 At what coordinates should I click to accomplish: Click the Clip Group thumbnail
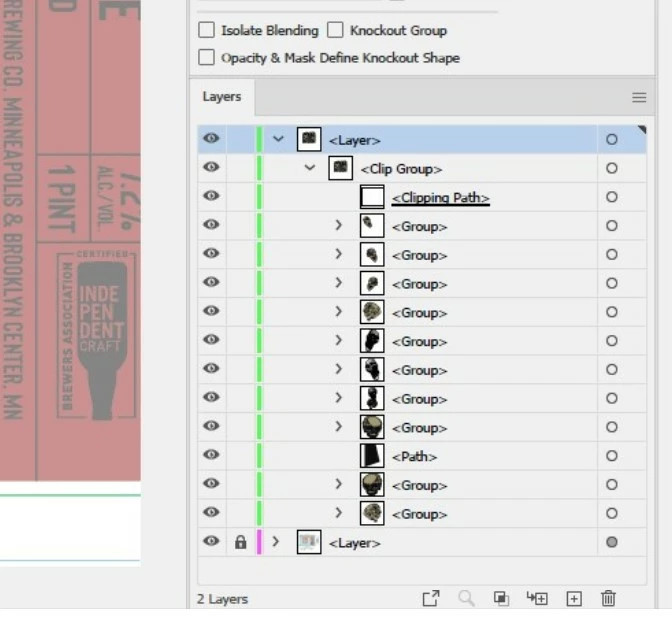click(x=340, y=168)
